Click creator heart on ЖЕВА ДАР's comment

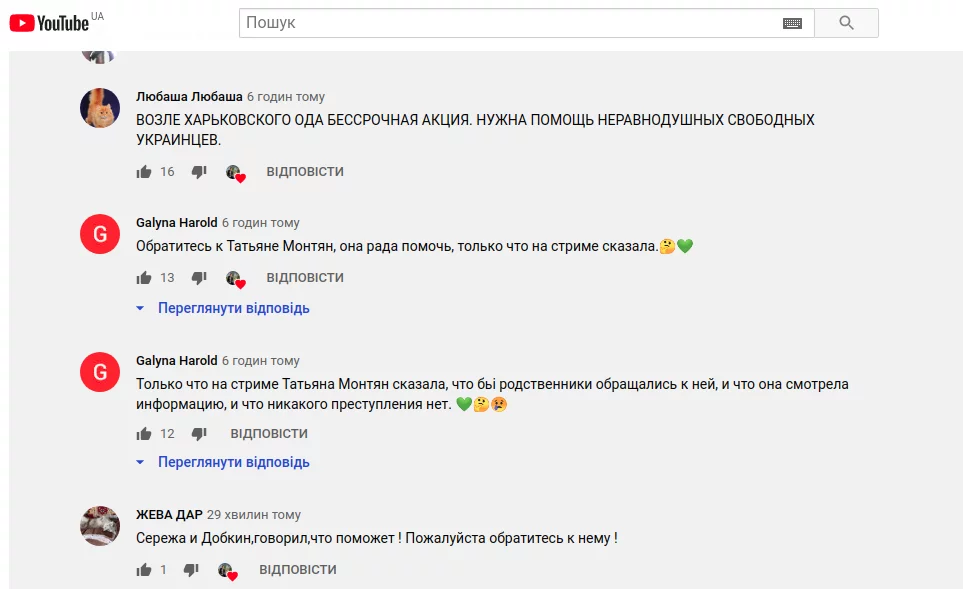[227, 572]
